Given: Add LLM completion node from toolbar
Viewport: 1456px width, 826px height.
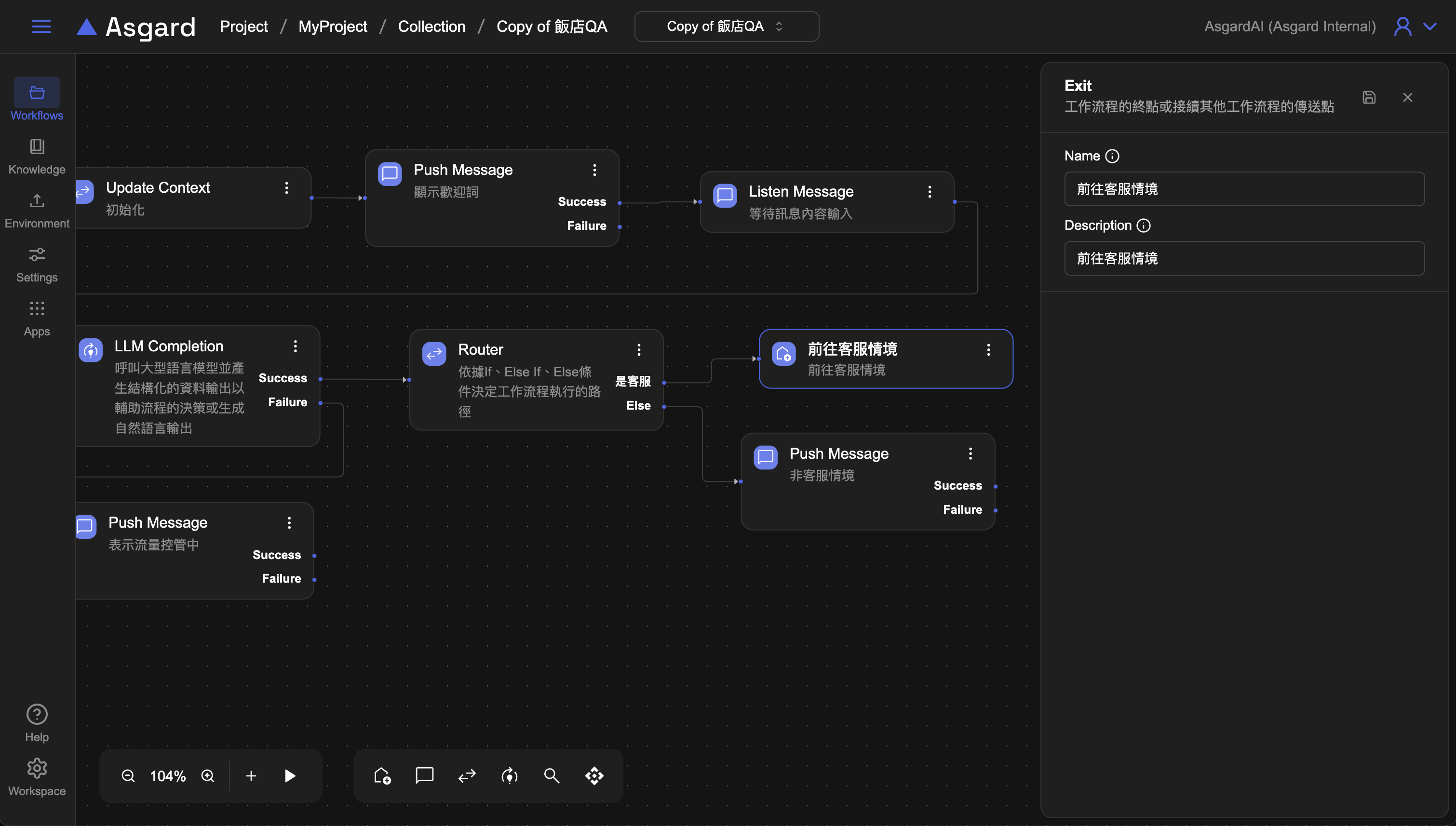Looking at the screenshot, I should [509, 775].
